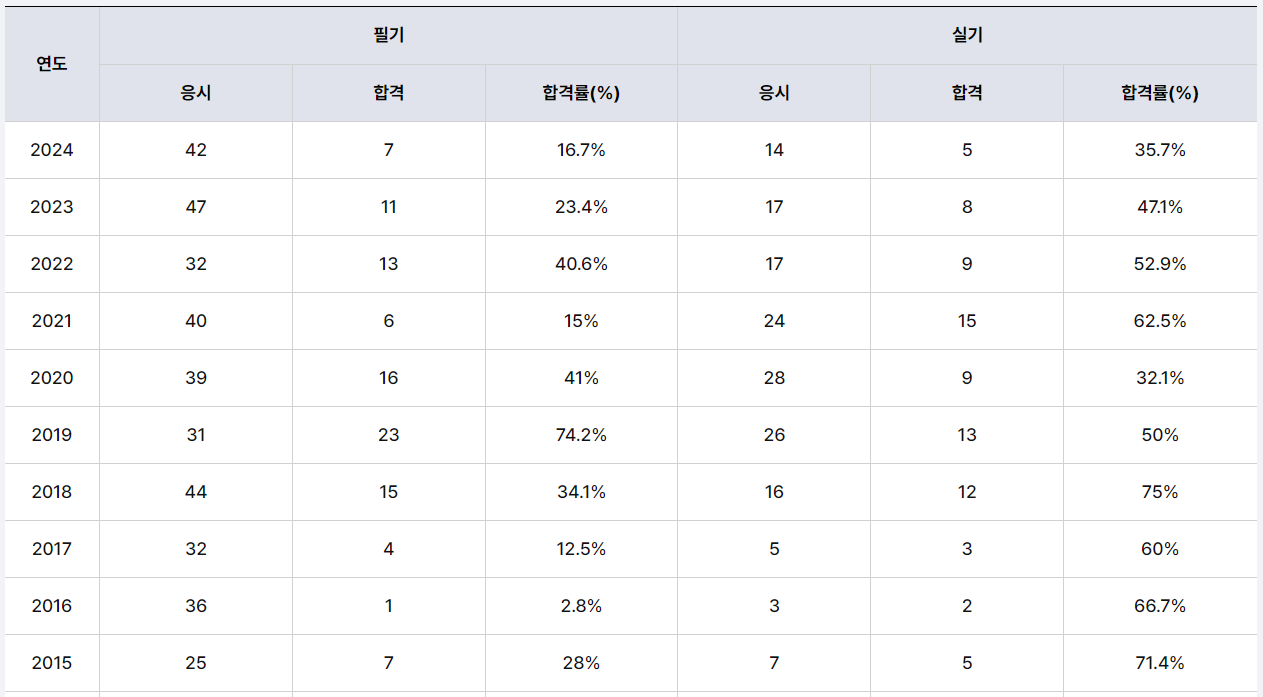1263x697 pixels.
Task: Click the 응시 header under 필기
Action: coord(196,93)
